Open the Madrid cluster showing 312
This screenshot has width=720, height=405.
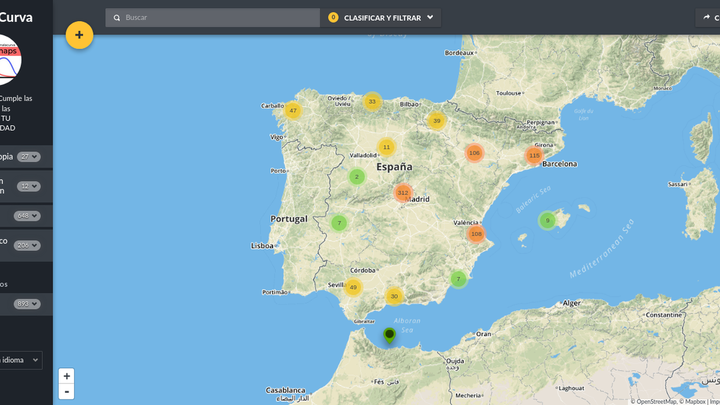point(403,193)
